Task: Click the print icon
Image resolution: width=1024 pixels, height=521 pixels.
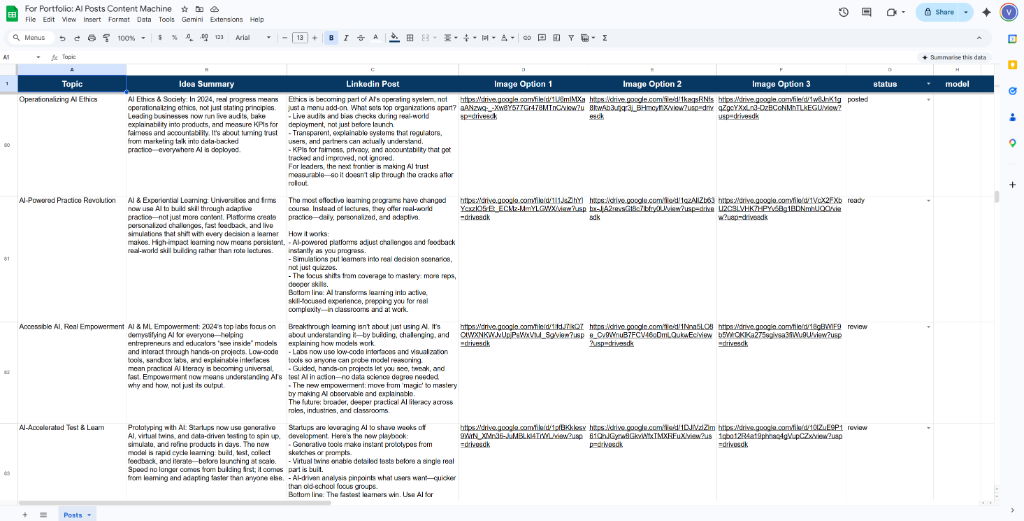Action: [x=92, y=38]
